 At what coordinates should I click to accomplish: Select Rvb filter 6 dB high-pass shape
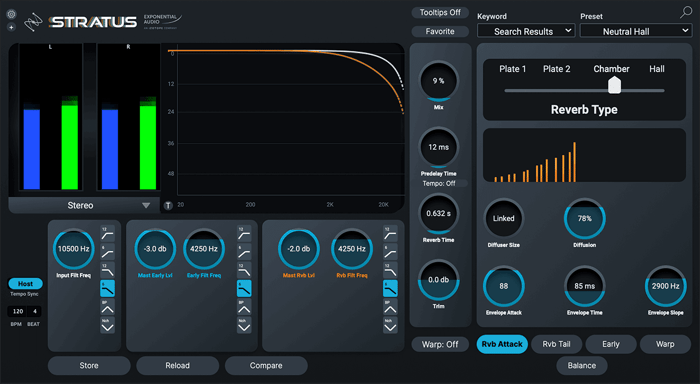390,252
